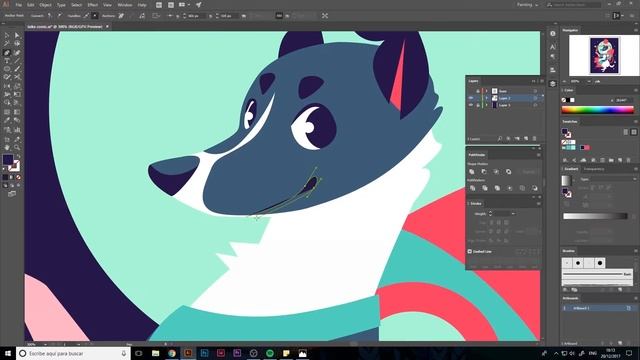Expand top layer disclosure triangle
The width and height of the screenshot is (640, 360).
point(487,91)
